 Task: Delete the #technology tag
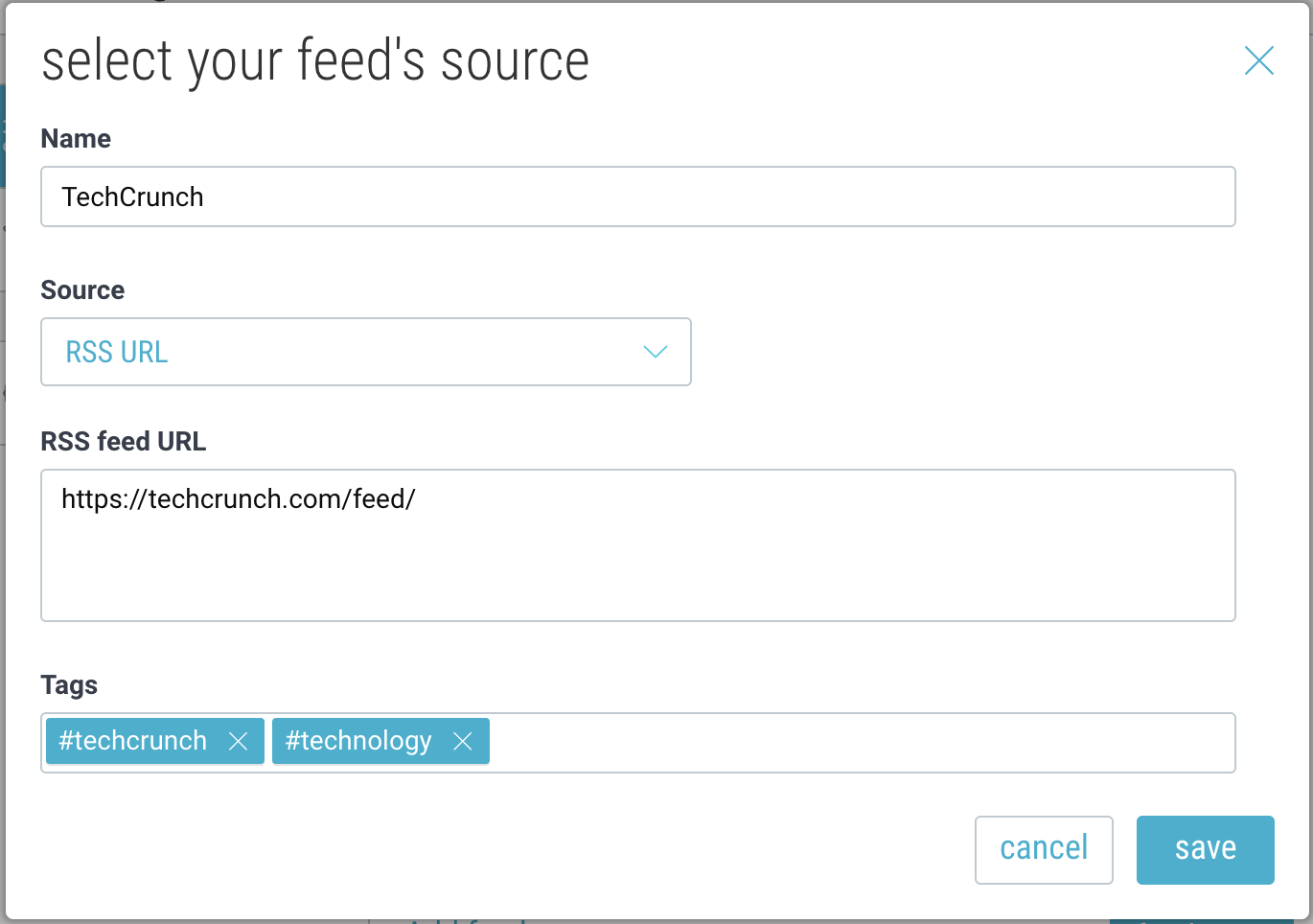[x=463, y=741]
